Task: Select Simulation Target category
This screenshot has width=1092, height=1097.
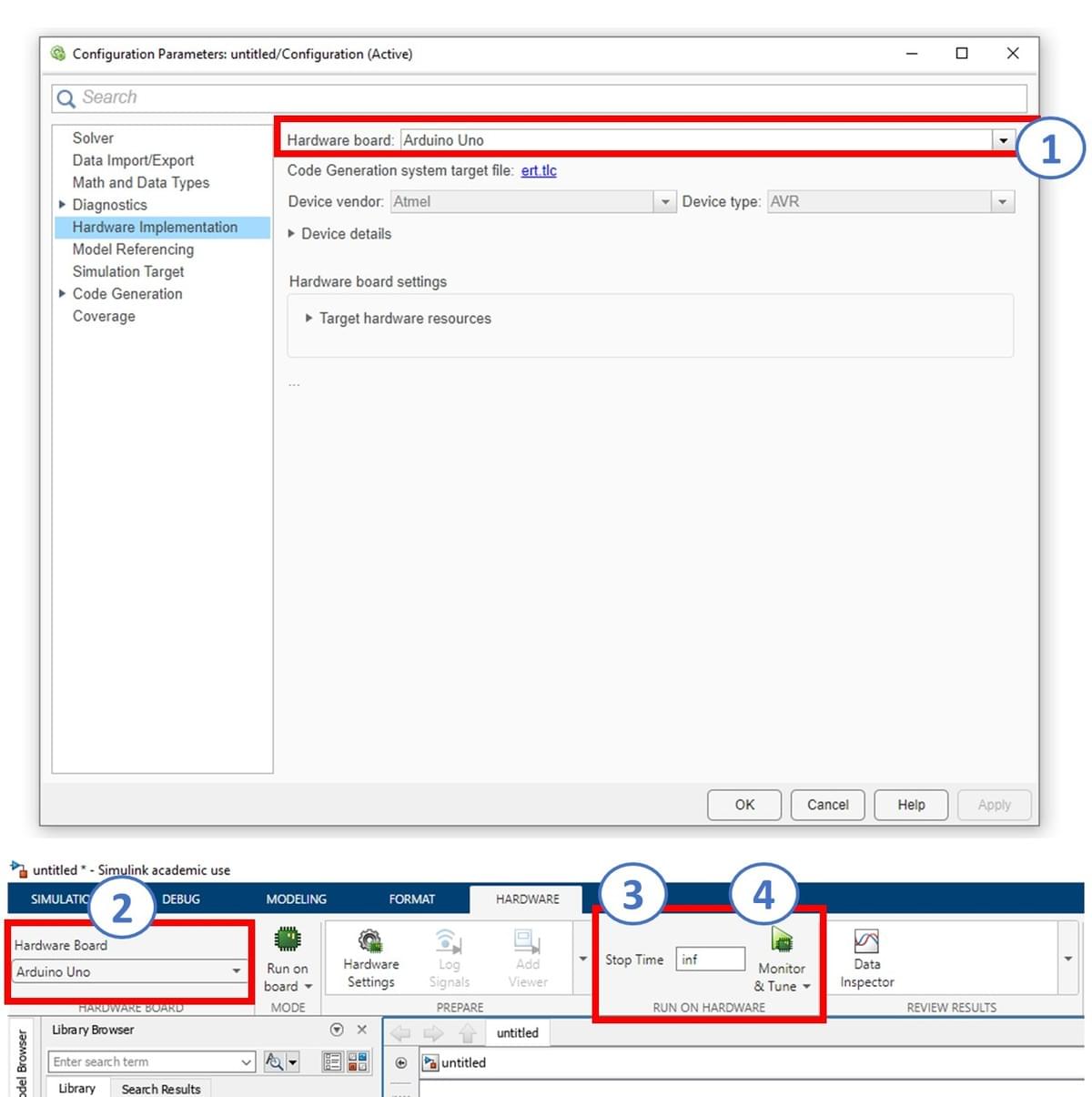Action: (x=128, y=271)
